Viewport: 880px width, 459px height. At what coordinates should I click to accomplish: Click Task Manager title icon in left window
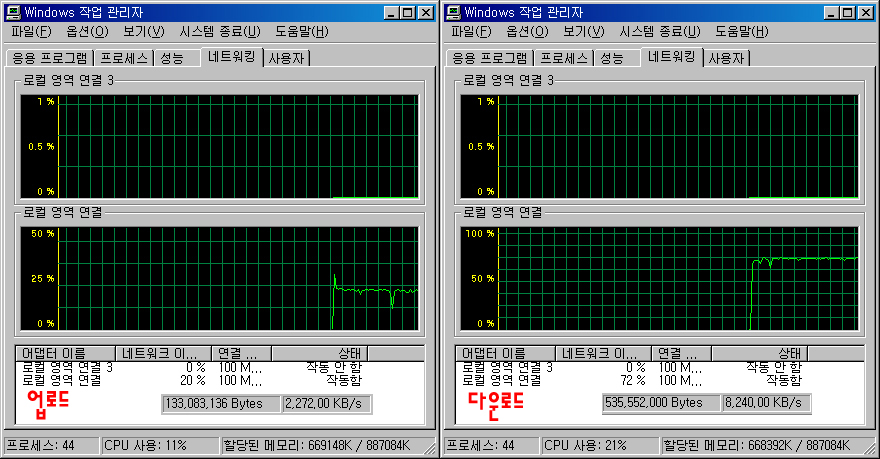pos(13,12)
